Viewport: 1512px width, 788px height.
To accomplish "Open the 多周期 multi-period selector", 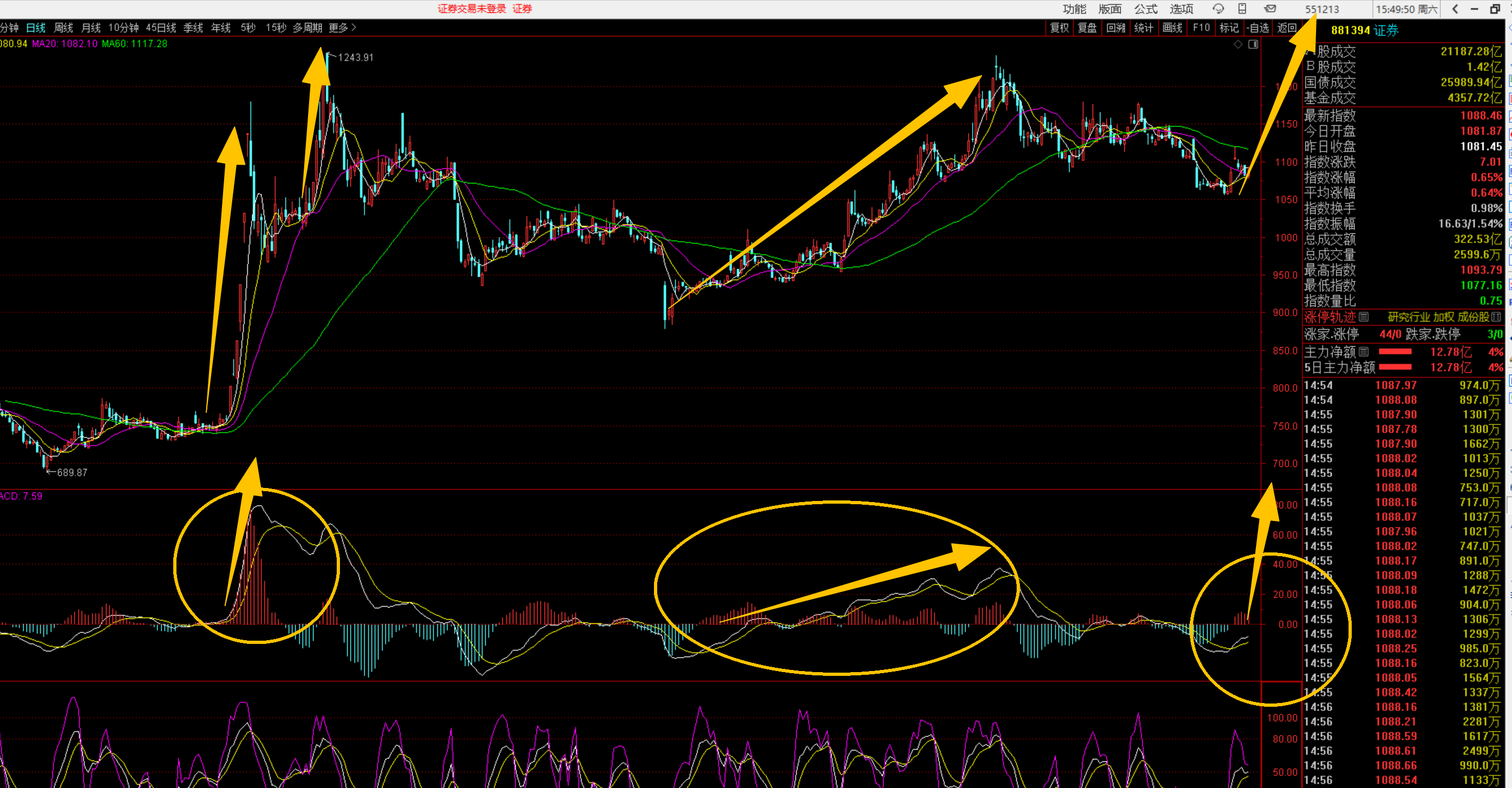I will point(307,28).
